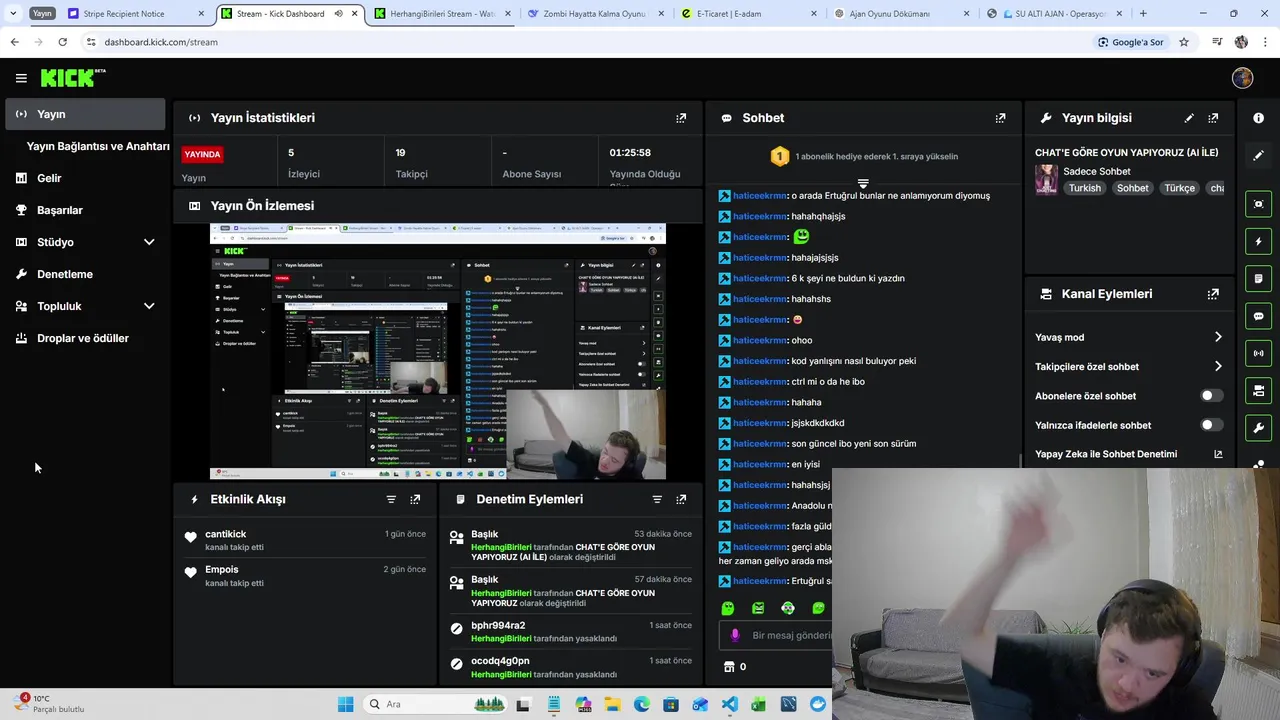Open the Windows Start button

(346, 704)
